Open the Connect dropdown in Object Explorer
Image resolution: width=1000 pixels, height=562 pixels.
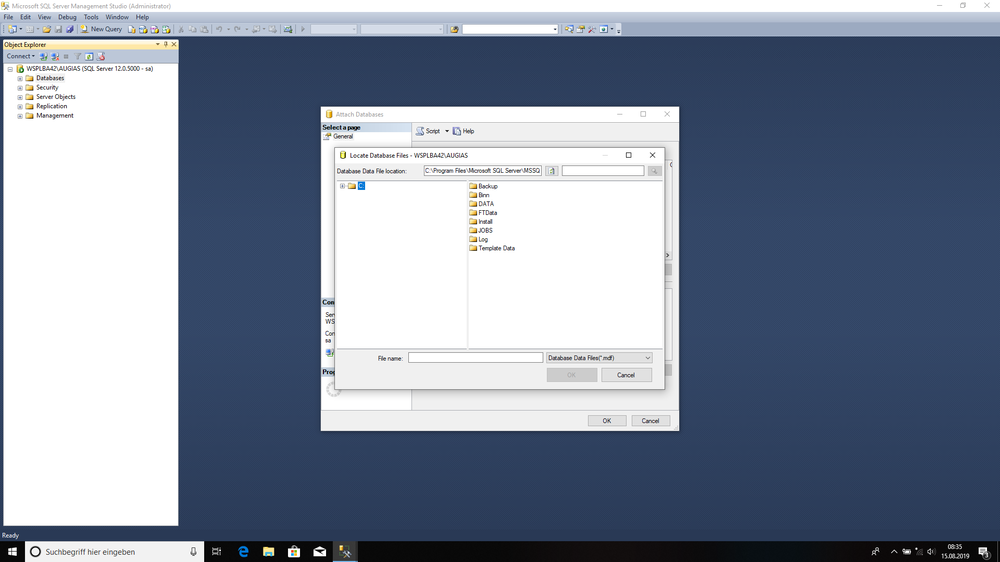(x=20, y=56)
